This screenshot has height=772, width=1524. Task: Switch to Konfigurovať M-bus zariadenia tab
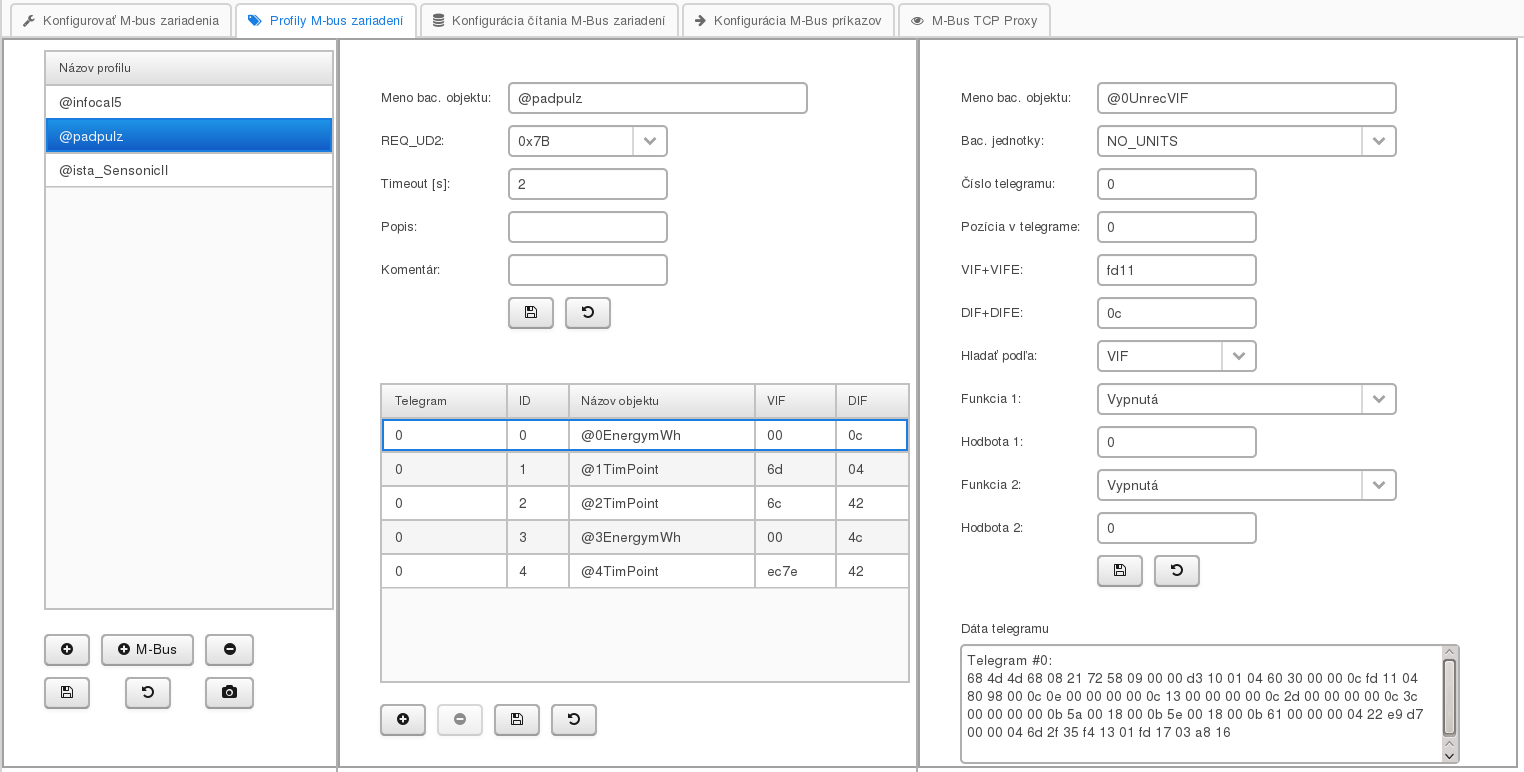click(x=120, y=20)
